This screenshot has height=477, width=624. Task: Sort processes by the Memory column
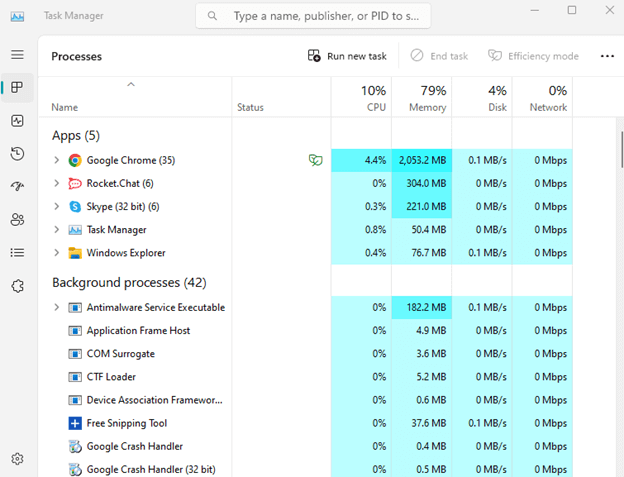[x=421, y=98]
